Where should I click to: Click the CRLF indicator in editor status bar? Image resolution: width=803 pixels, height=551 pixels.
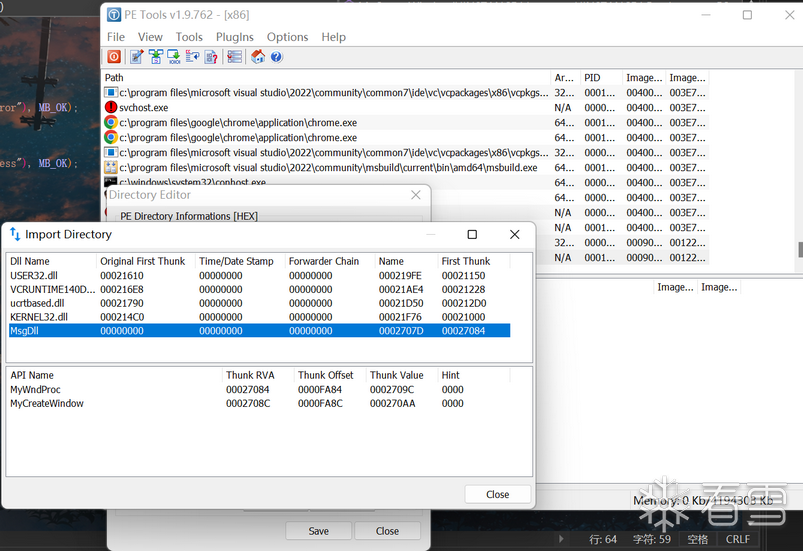737,539
